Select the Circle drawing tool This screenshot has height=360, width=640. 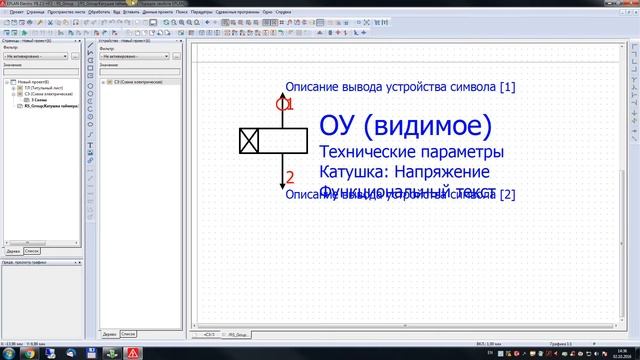click(x=91, y=86)
